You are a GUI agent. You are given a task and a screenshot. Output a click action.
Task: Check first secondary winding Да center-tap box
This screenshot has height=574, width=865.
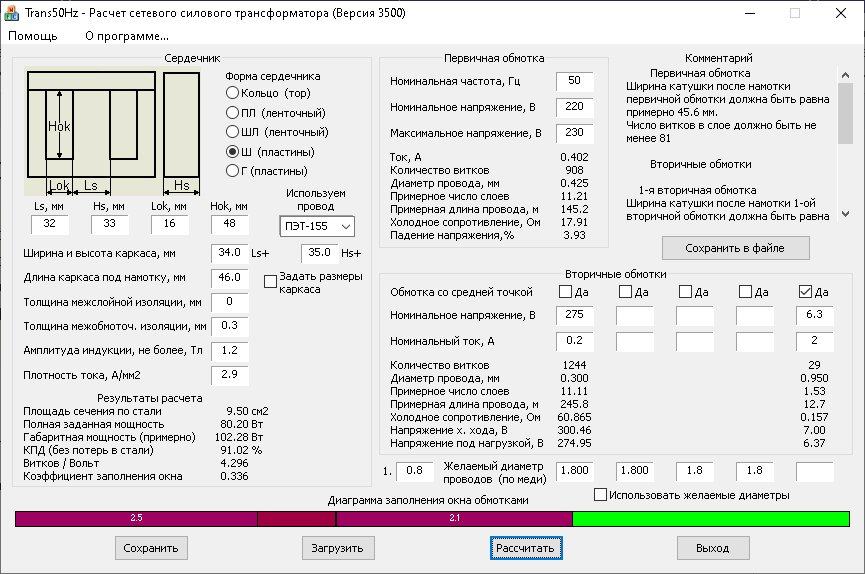(566, 292)
